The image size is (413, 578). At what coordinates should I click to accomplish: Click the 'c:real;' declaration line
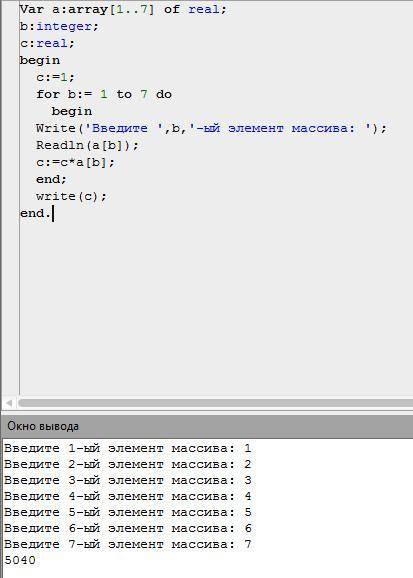click(x=47, y=43)
